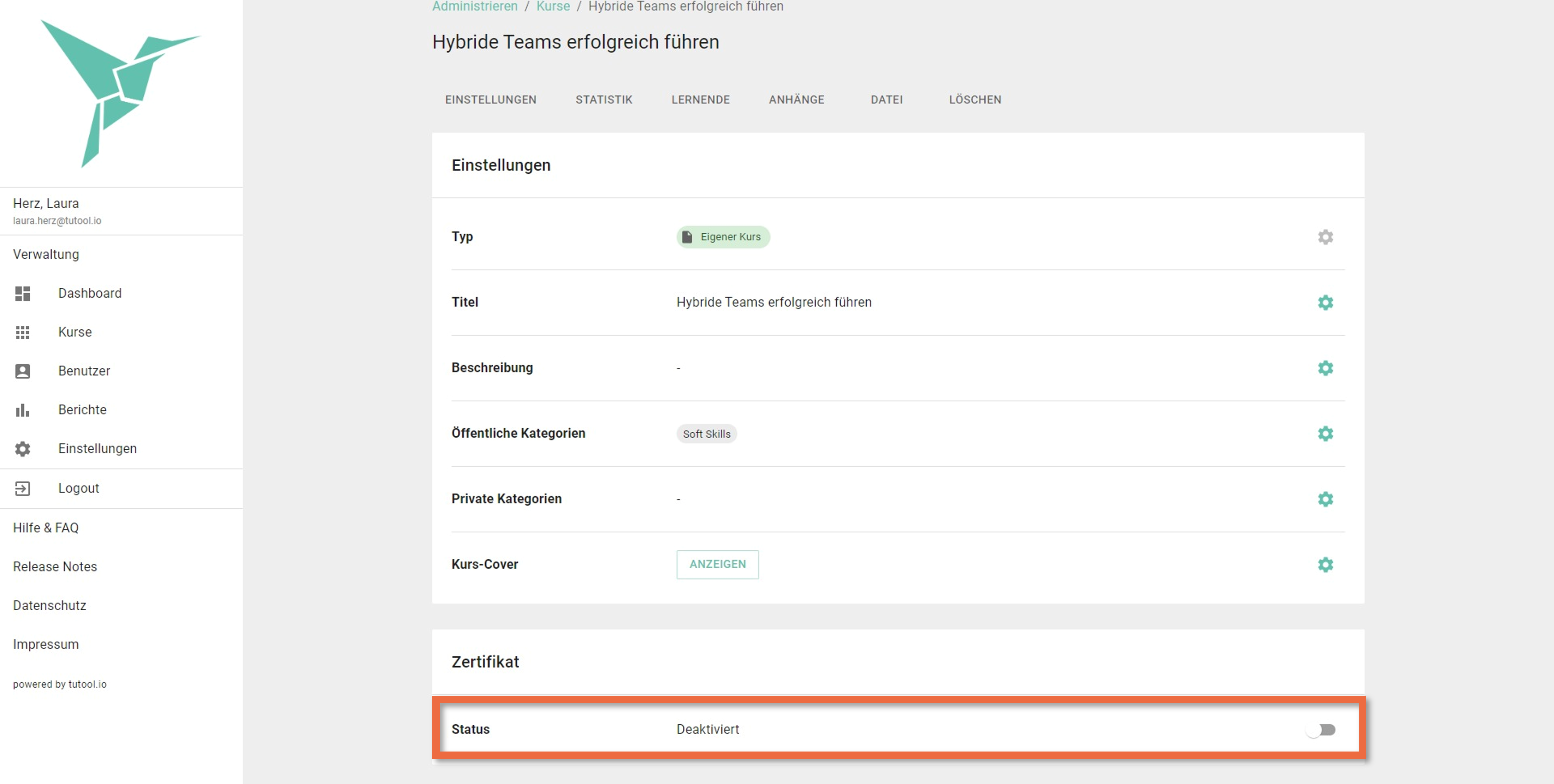Open the Lernende tab

[x=700, y=100]
